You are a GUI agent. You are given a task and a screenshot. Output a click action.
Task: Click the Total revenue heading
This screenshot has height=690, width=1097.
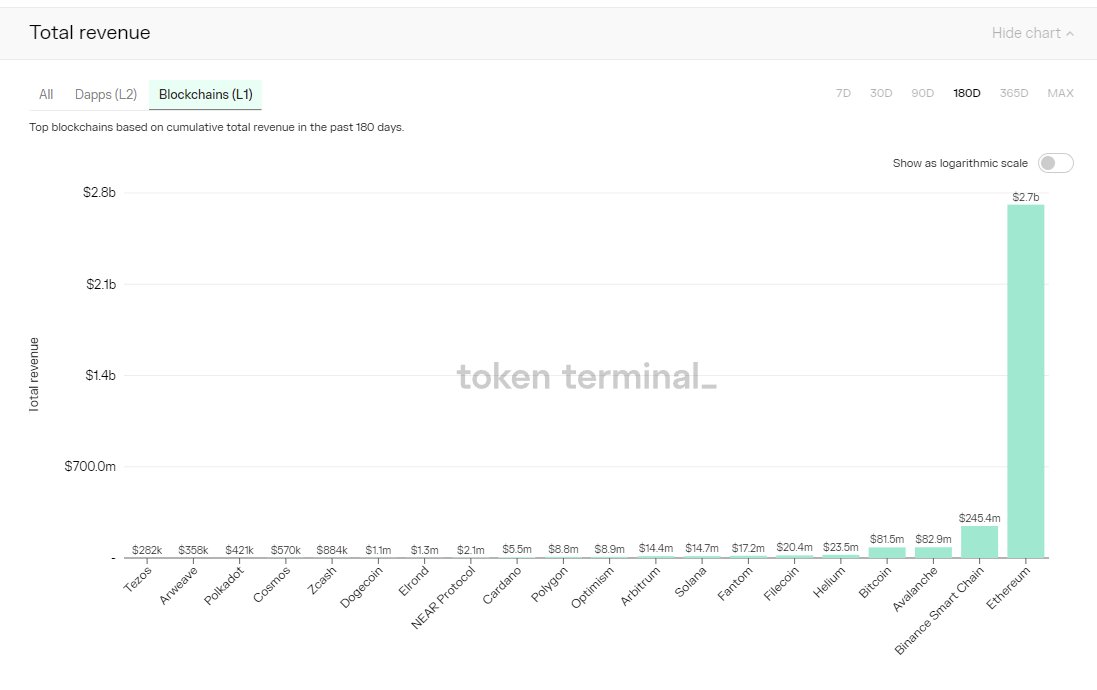90,33
